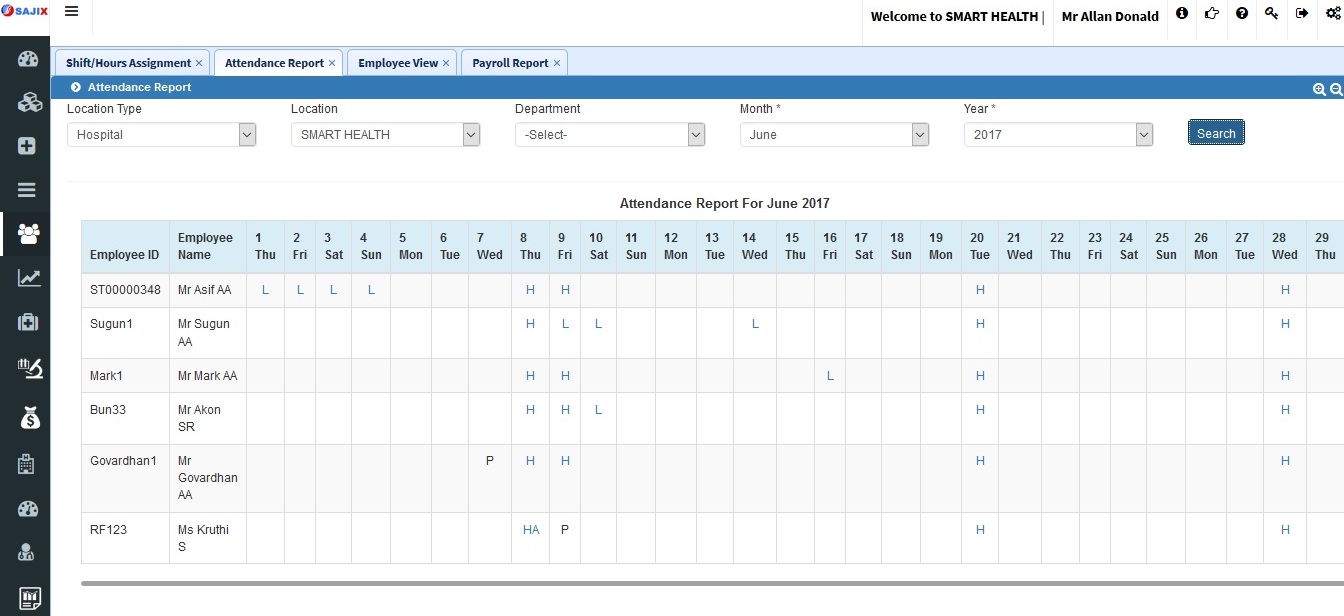
Task: Close the Employee View tab
Action: tap(446, 63)
